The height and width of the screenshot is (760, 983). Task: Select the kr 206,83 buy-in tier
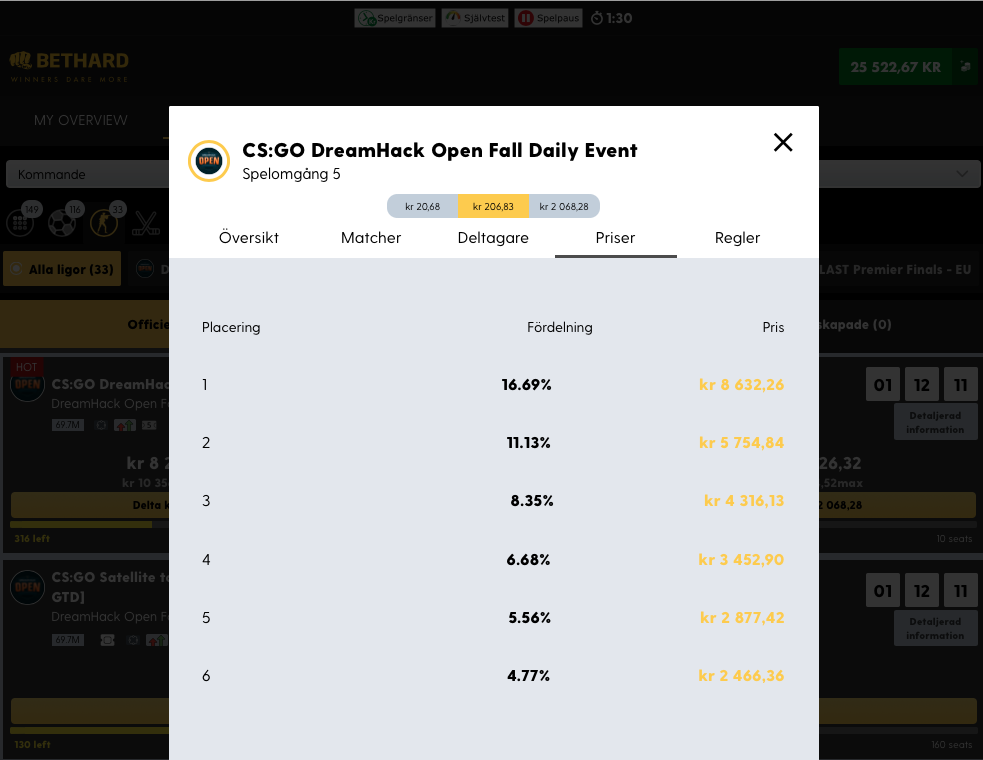494,206
